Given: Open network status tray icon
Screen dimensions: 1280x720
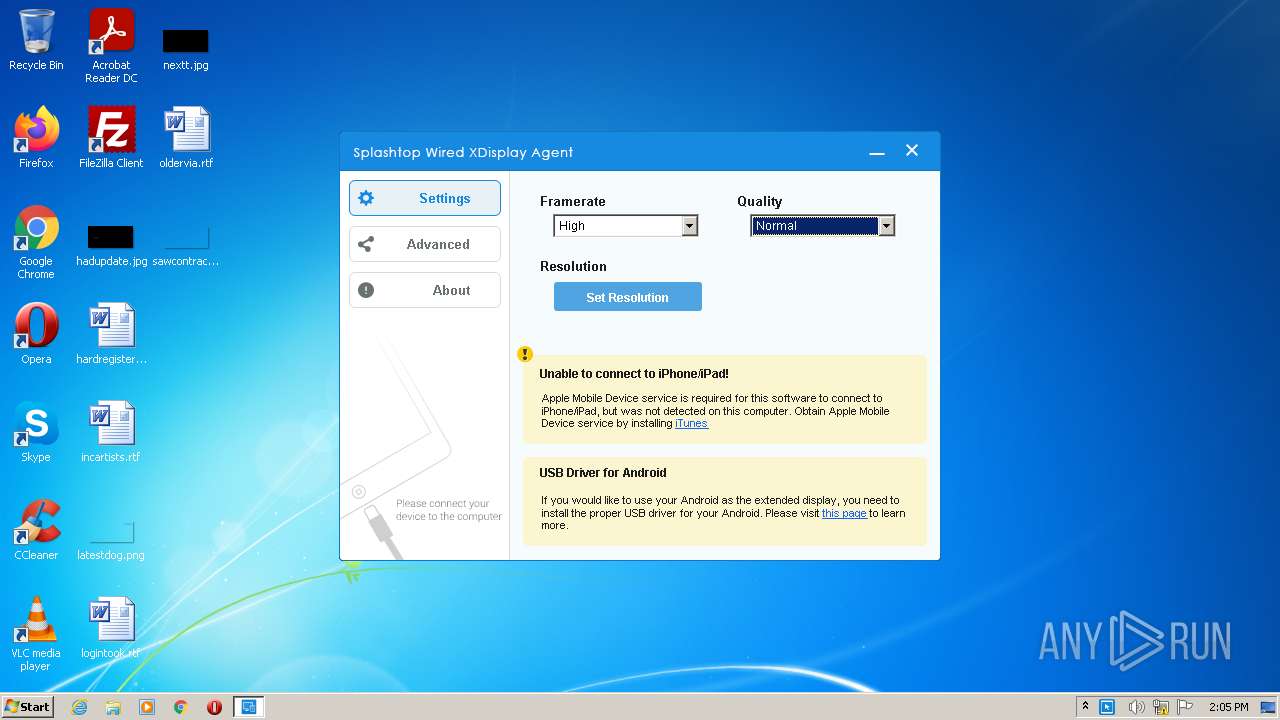Looking at the screenshot, I should click(x=1162, y=707).
